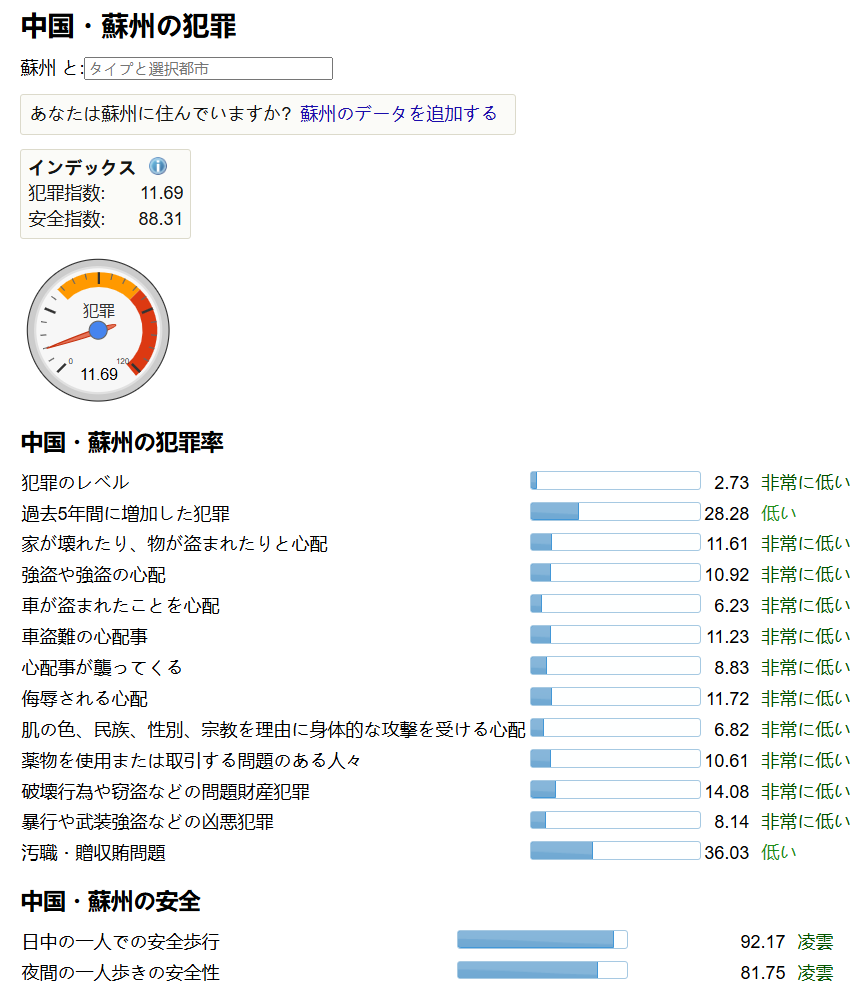The width and height of the screenshot is (865, 994).
Task: Click the 心配事が襲ってくる label
Action: (x=102, y=668)
